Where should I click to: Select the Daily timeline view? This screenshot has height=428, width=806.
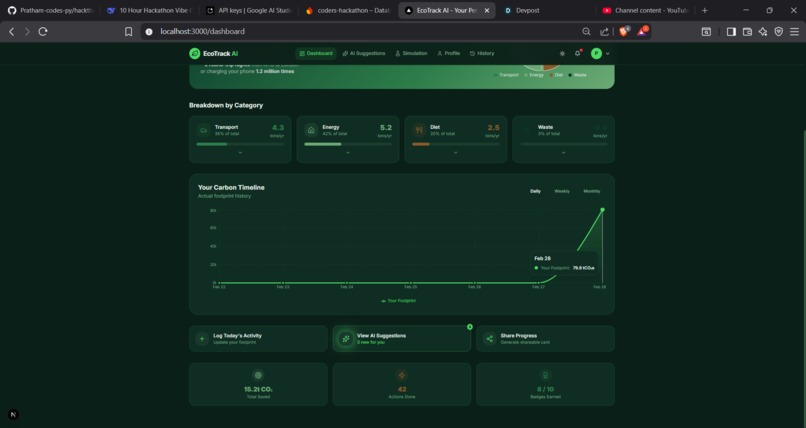click(x=535, y=191)
